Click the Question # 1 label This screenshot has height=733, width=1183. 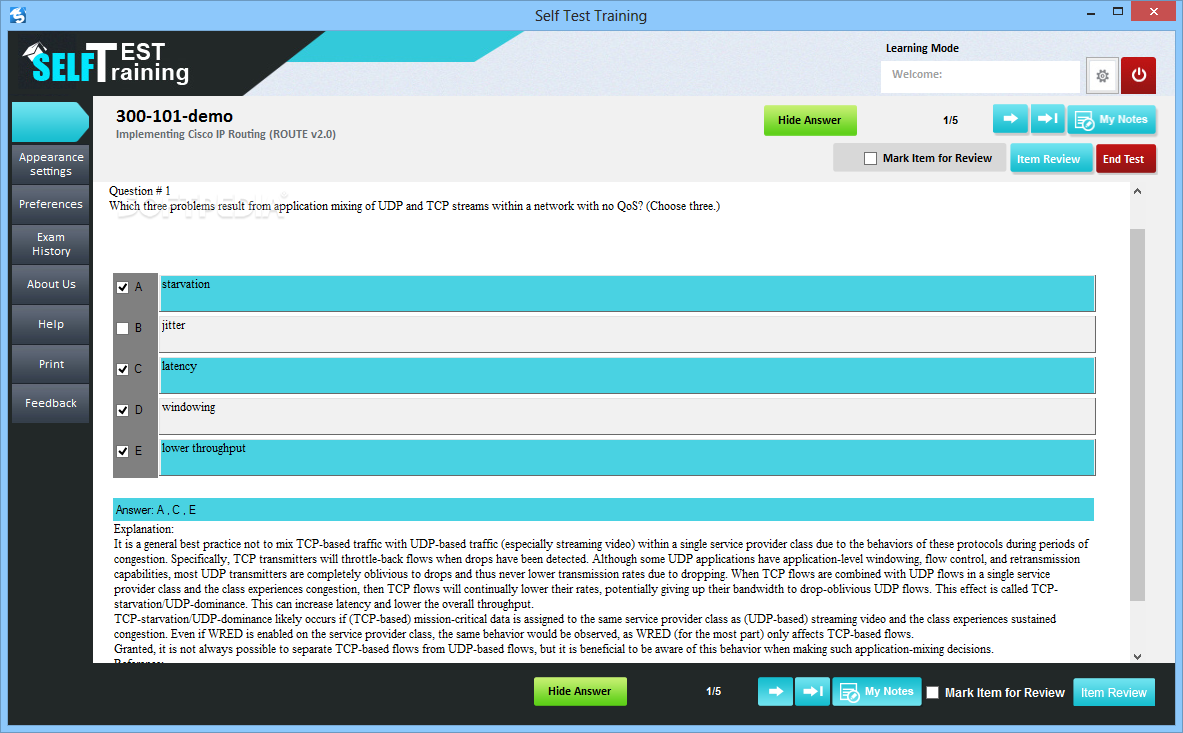(140, 191)
